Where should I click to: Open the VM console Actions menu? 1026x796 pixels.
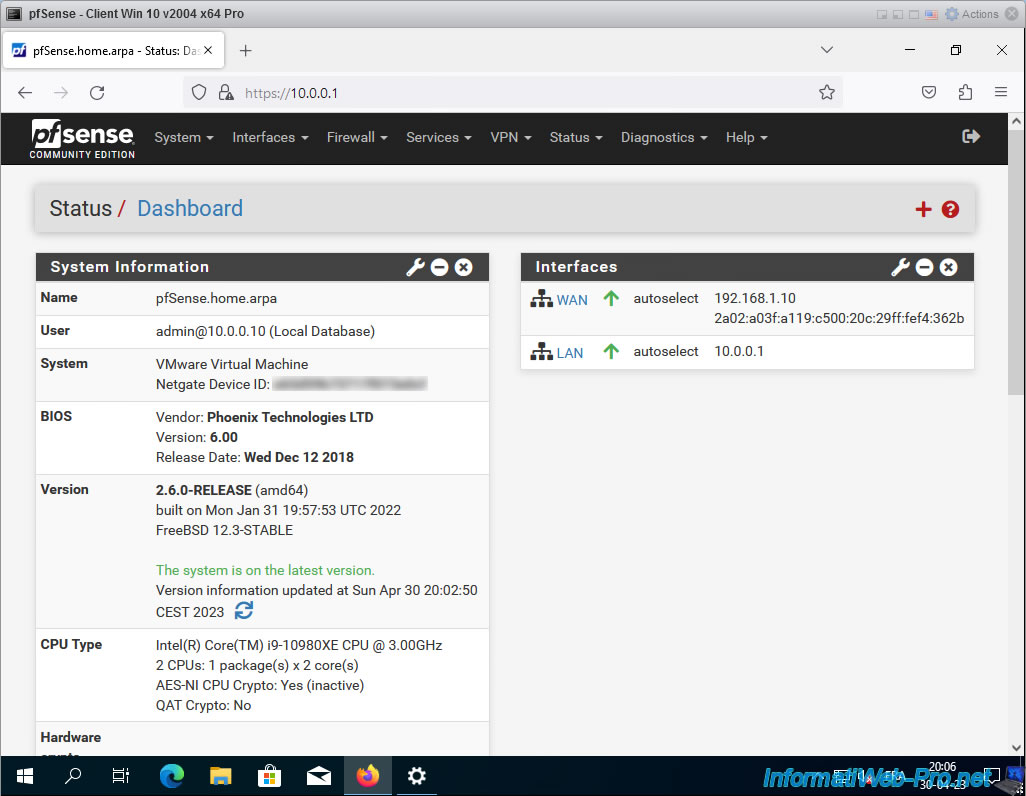click(972, 14)
